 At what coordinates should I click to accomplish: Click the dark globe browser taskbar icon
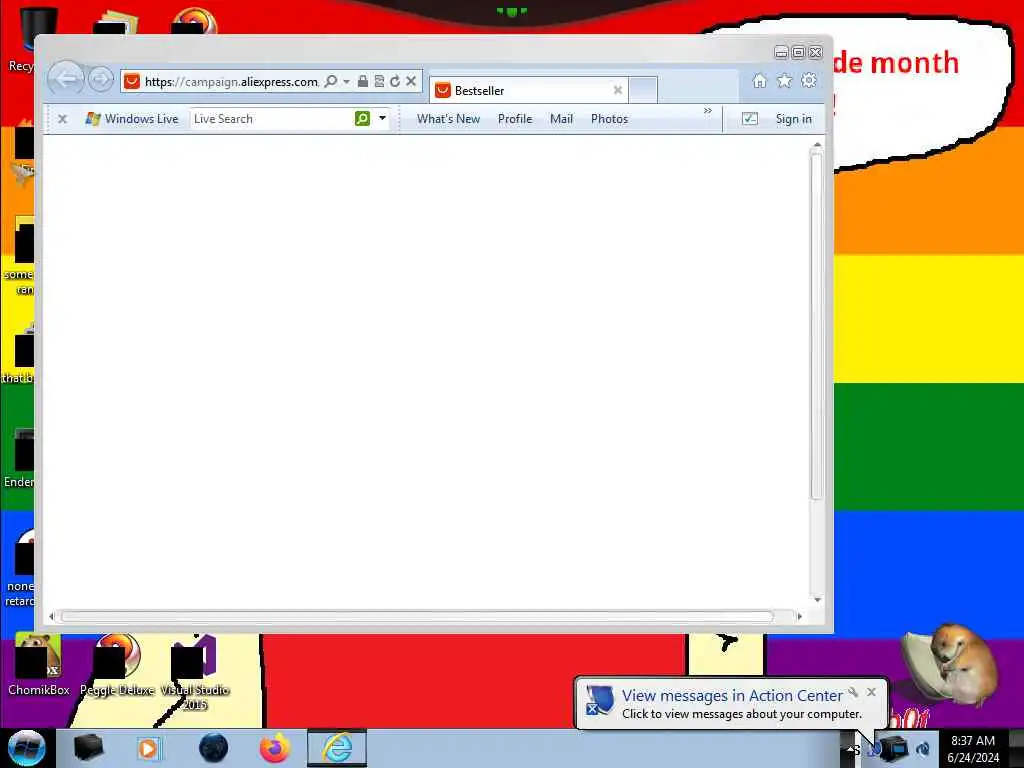(x=214, y=748)
